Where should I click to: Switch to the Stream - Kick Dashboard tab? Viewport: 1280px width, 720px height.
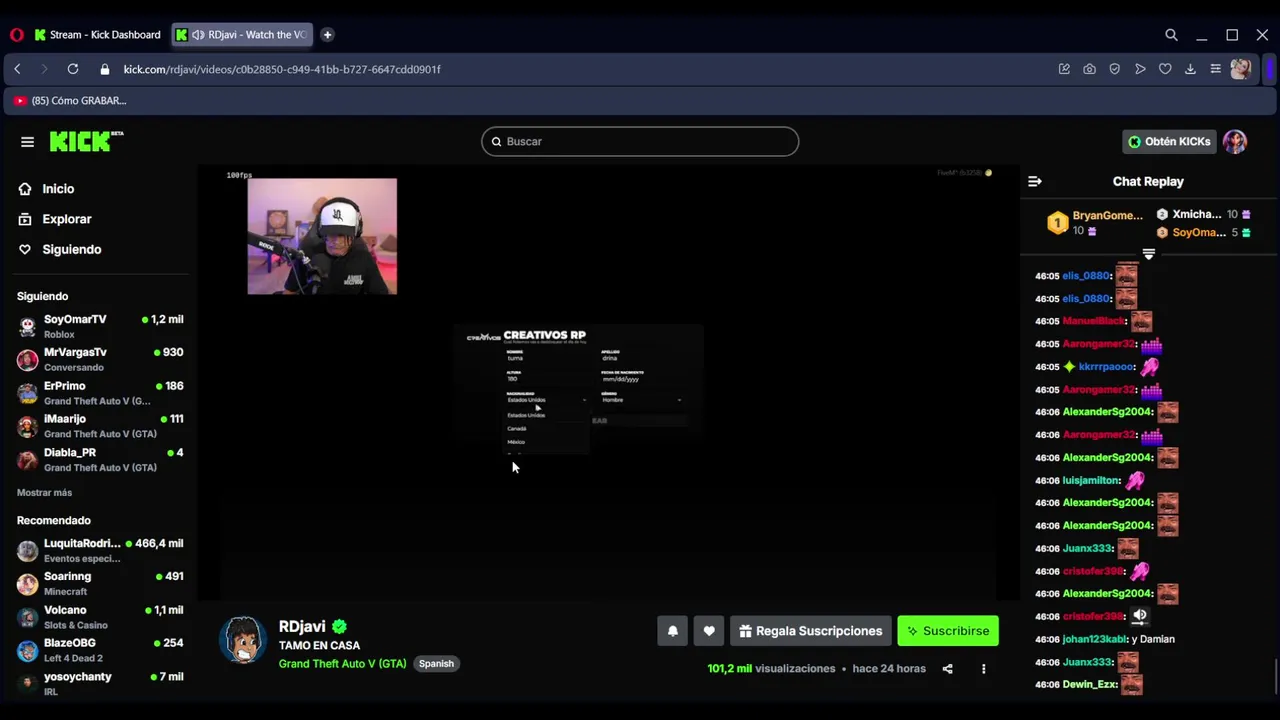98,35
